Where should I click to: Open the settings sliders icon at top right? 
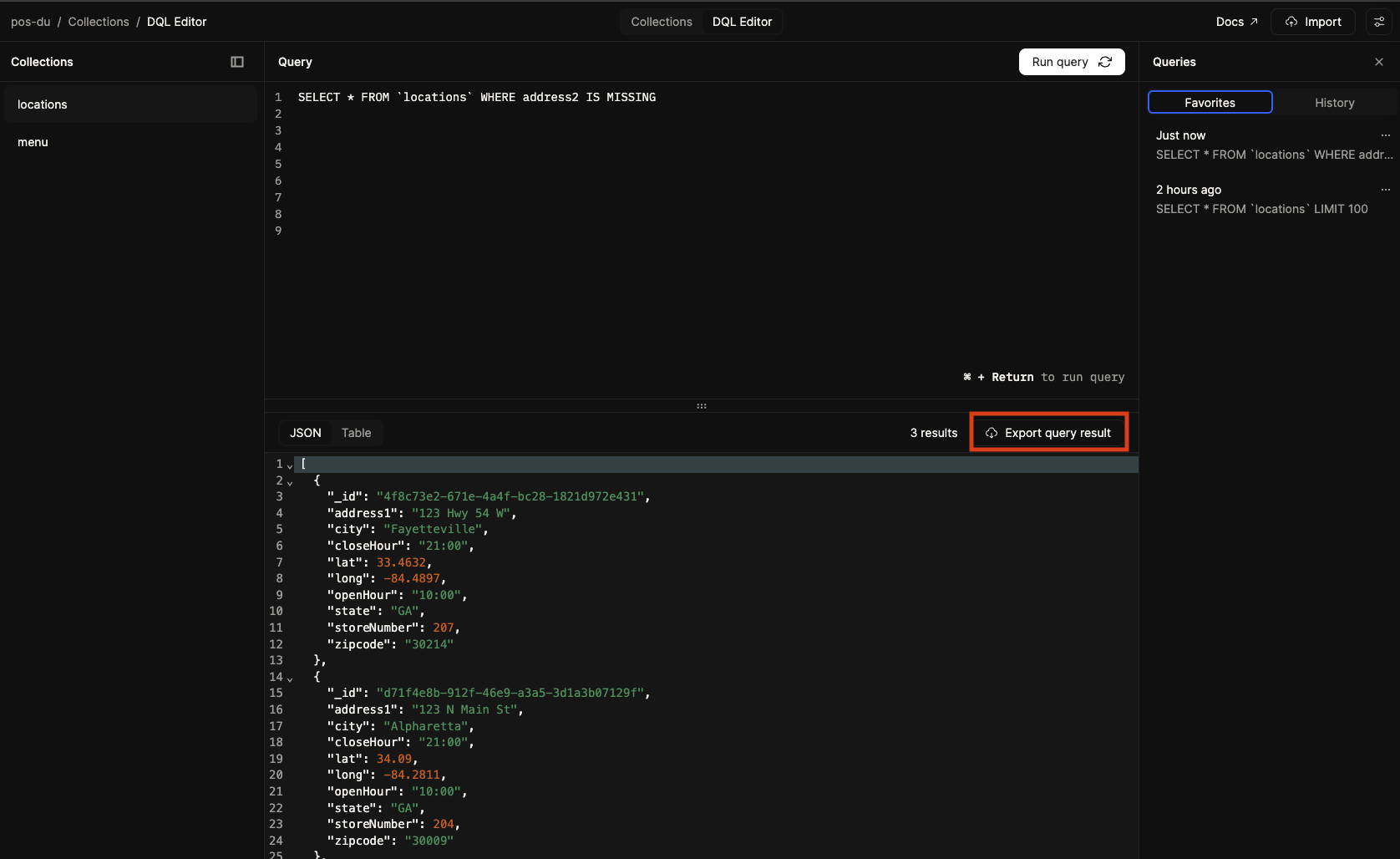coord(1379,22)
